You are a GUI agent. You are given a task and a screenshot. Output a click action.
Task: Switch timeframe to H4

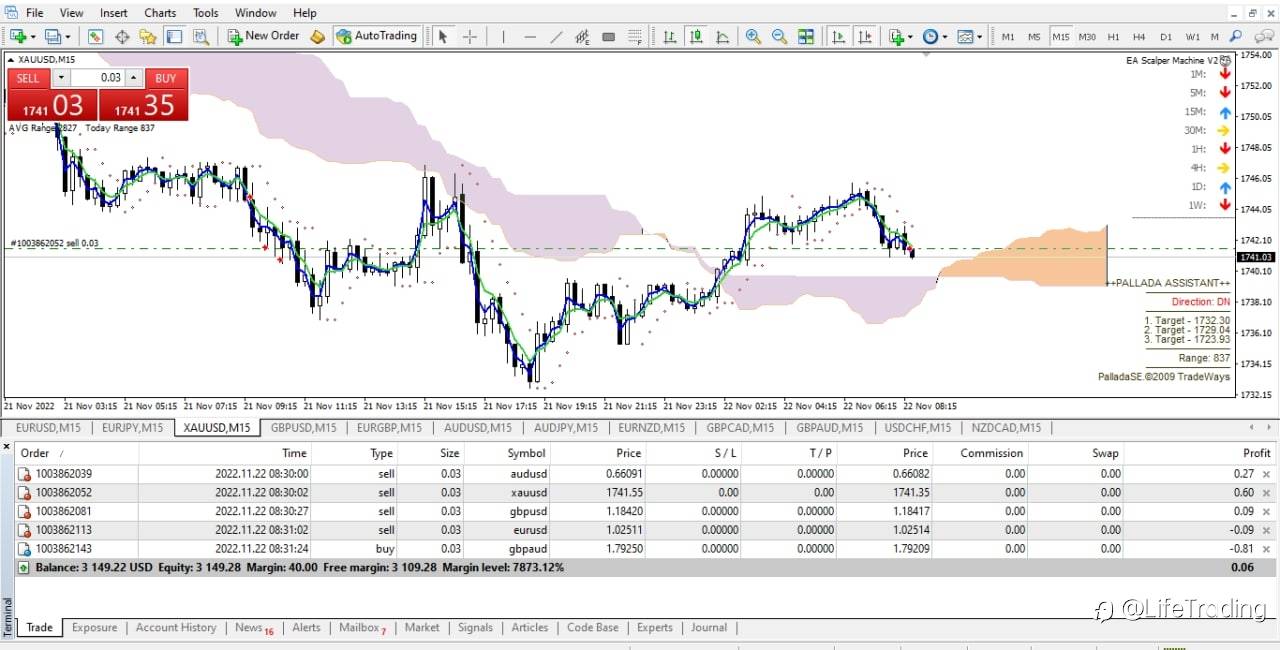point(1139,36)
